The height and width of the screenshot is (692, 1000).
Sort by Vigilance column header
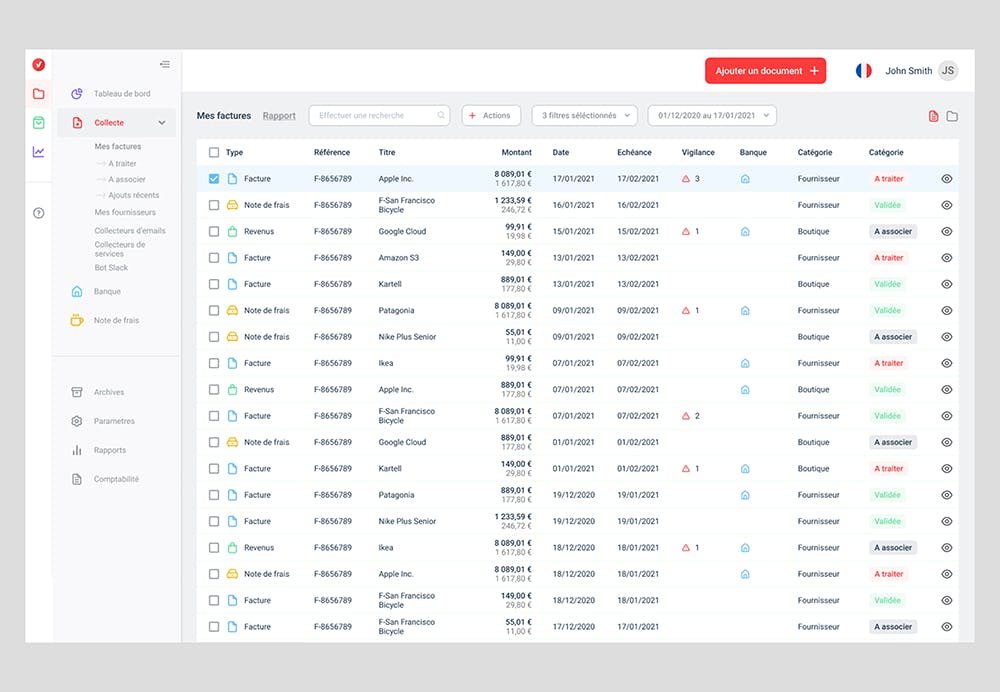tap(698, 152)
